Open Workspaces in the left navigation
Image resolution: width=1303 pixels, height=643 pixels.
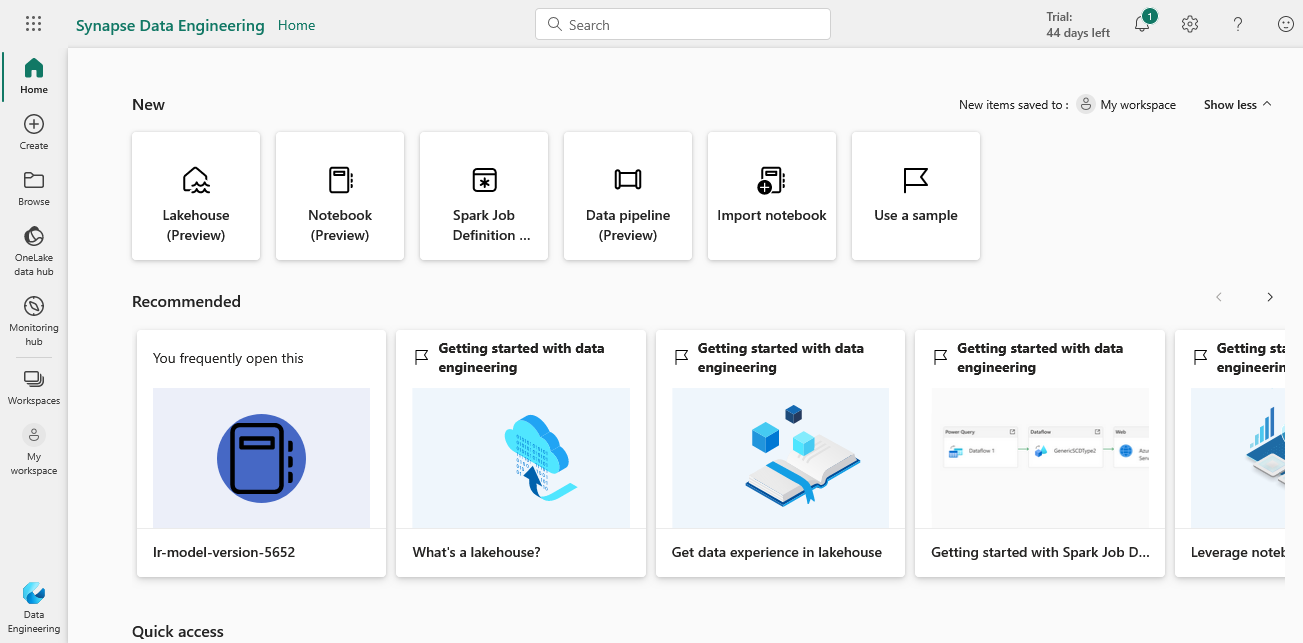[34, 387]
